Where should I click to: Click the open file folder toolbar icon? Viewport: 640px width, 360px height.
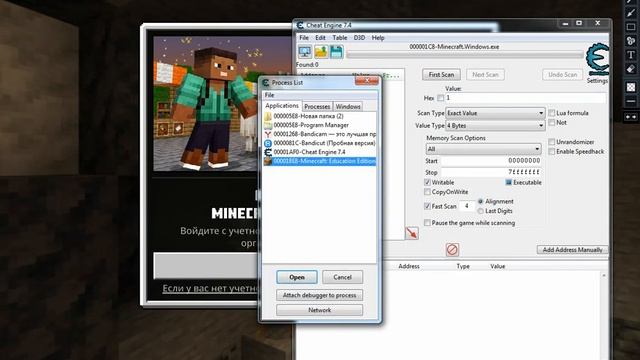[x=321, y=52]
